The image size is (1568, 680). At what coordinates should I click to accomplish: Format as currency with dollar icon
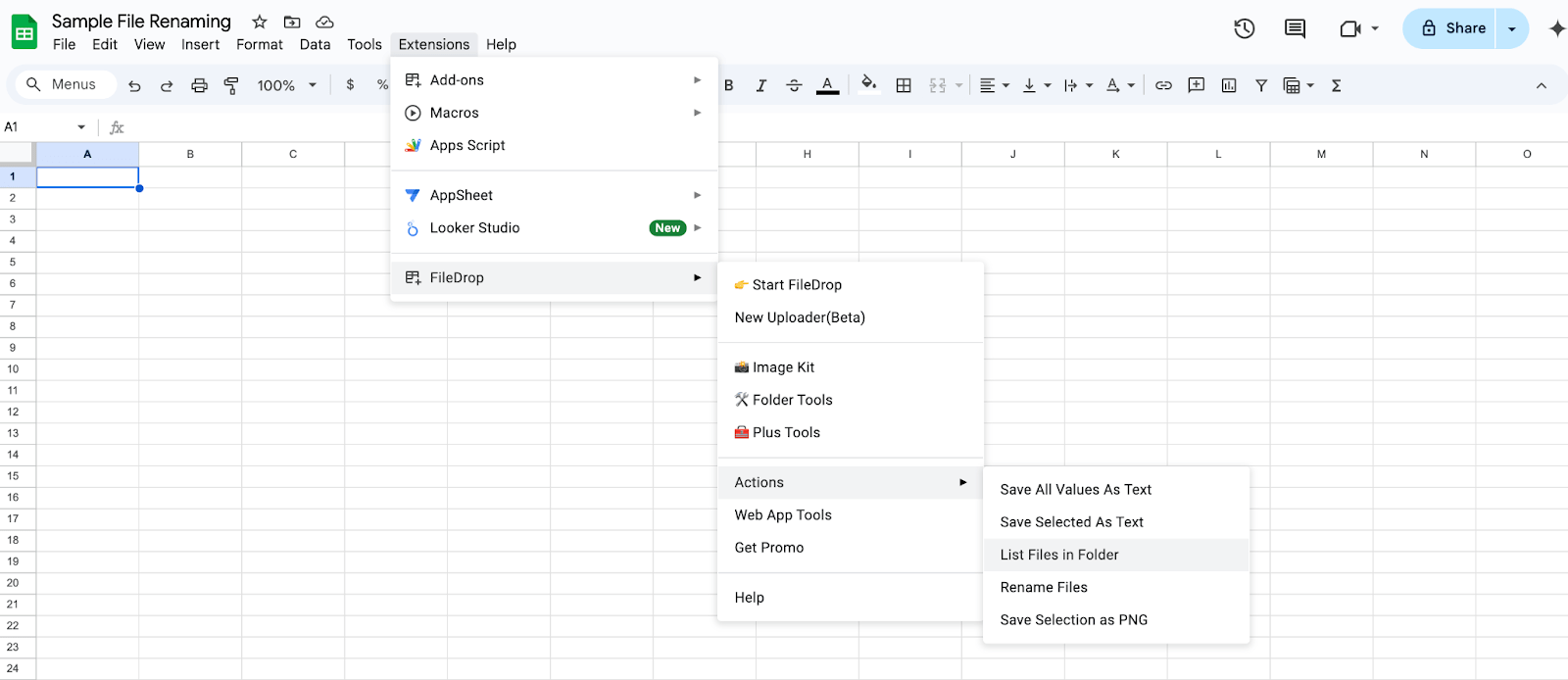pos(350,85)
